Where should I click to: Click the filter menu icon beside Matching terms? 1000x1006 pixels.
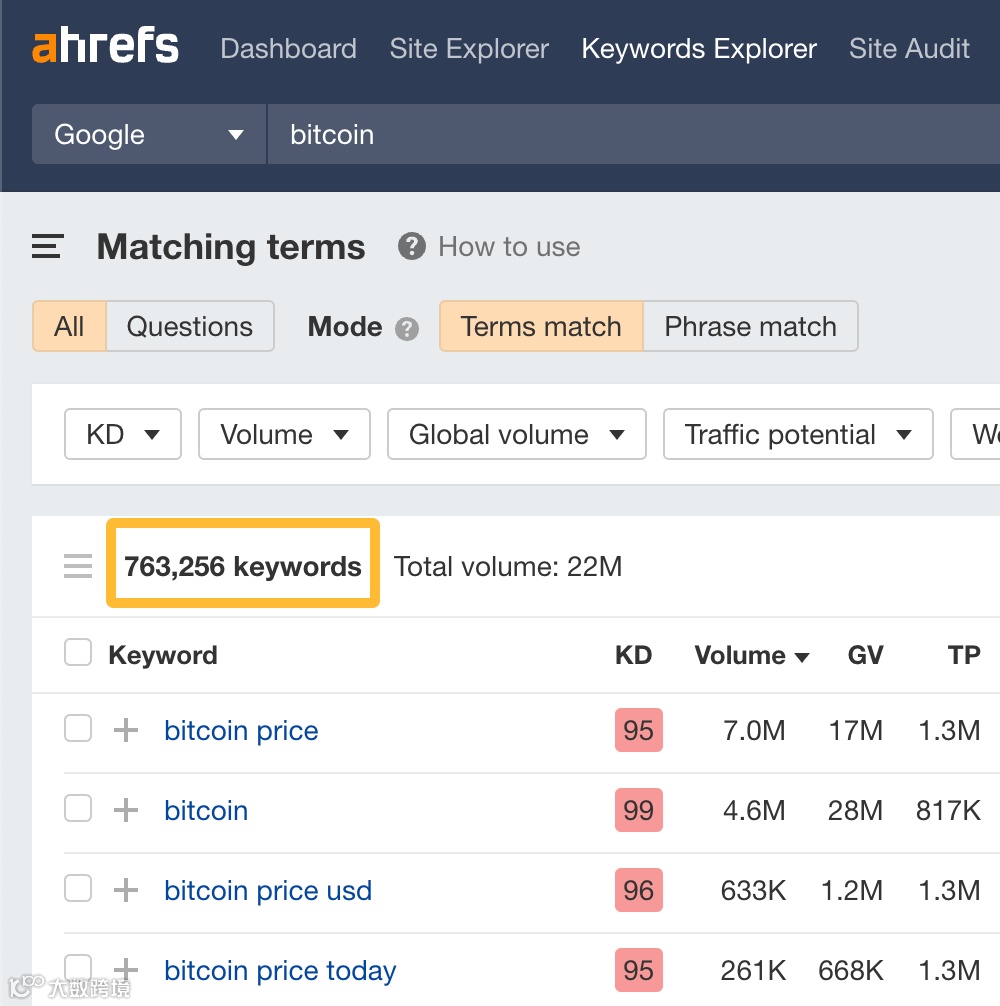click(x=47, y=246)
